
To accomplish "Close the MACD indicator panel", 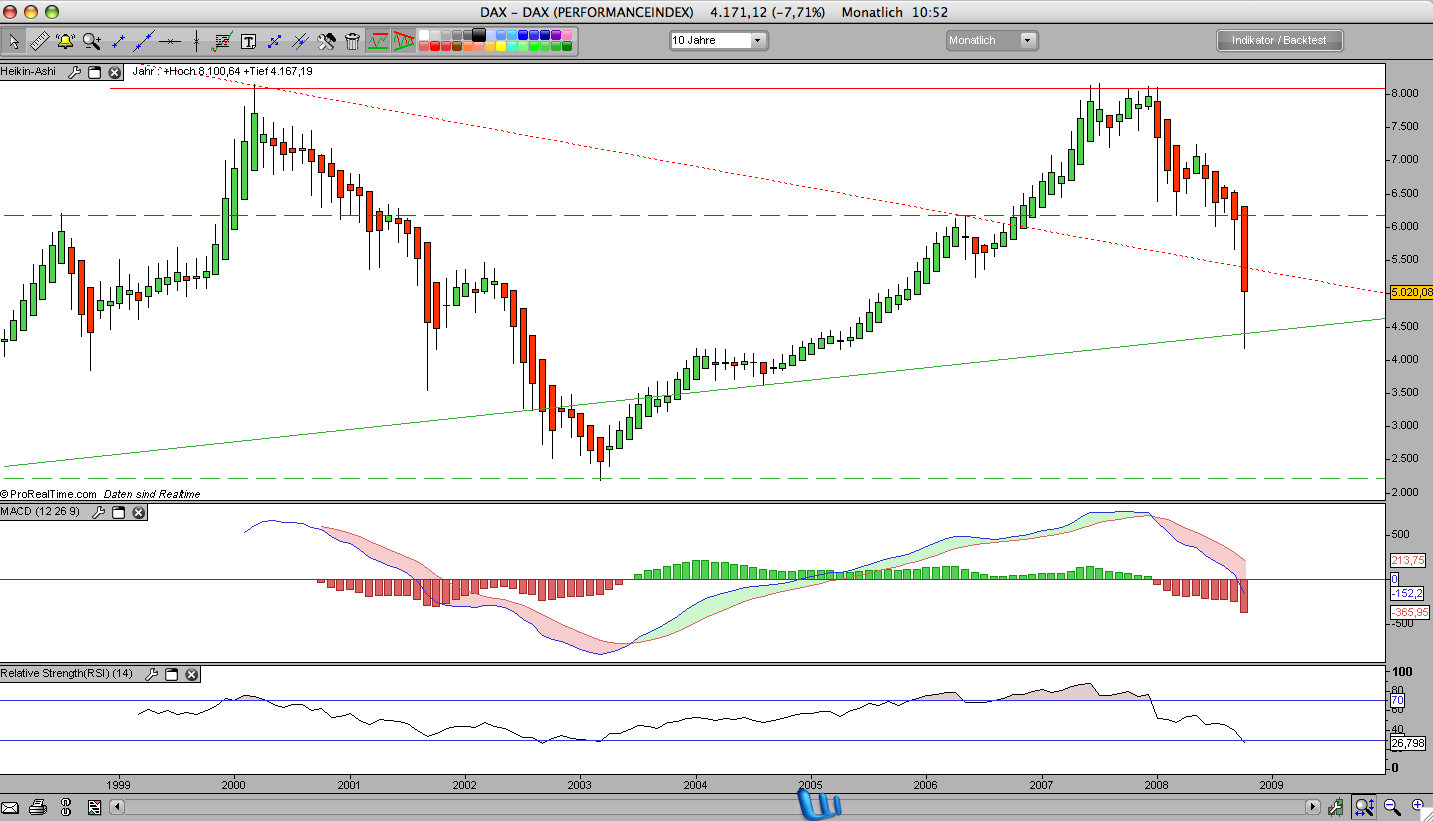I will point(139,512).
